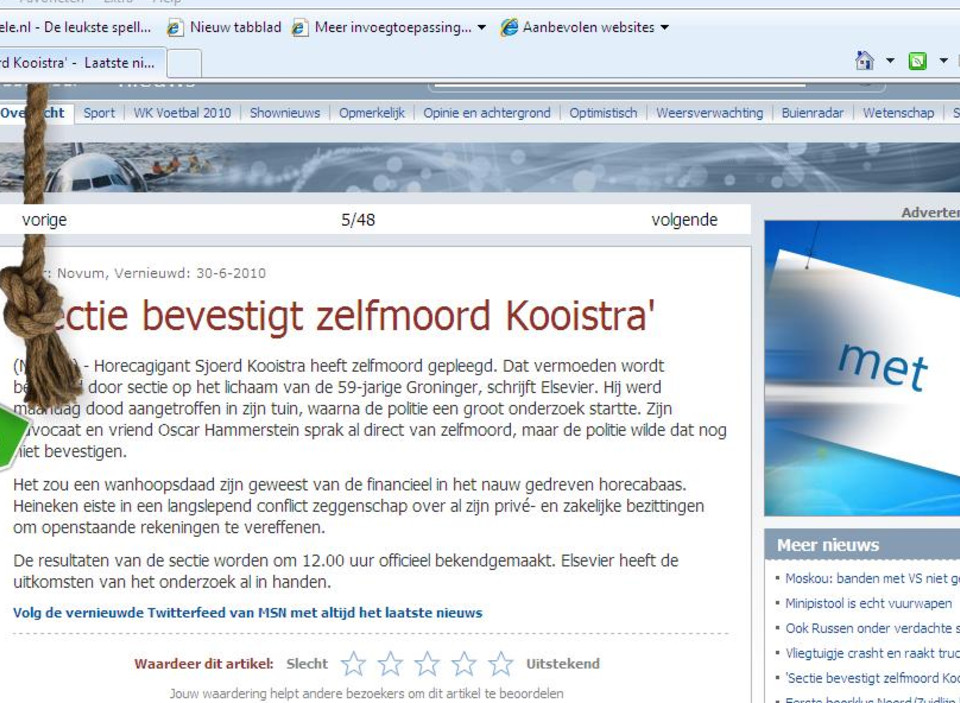
Task: Open the dropdown next to feeds icon
Action: [943, 61]
